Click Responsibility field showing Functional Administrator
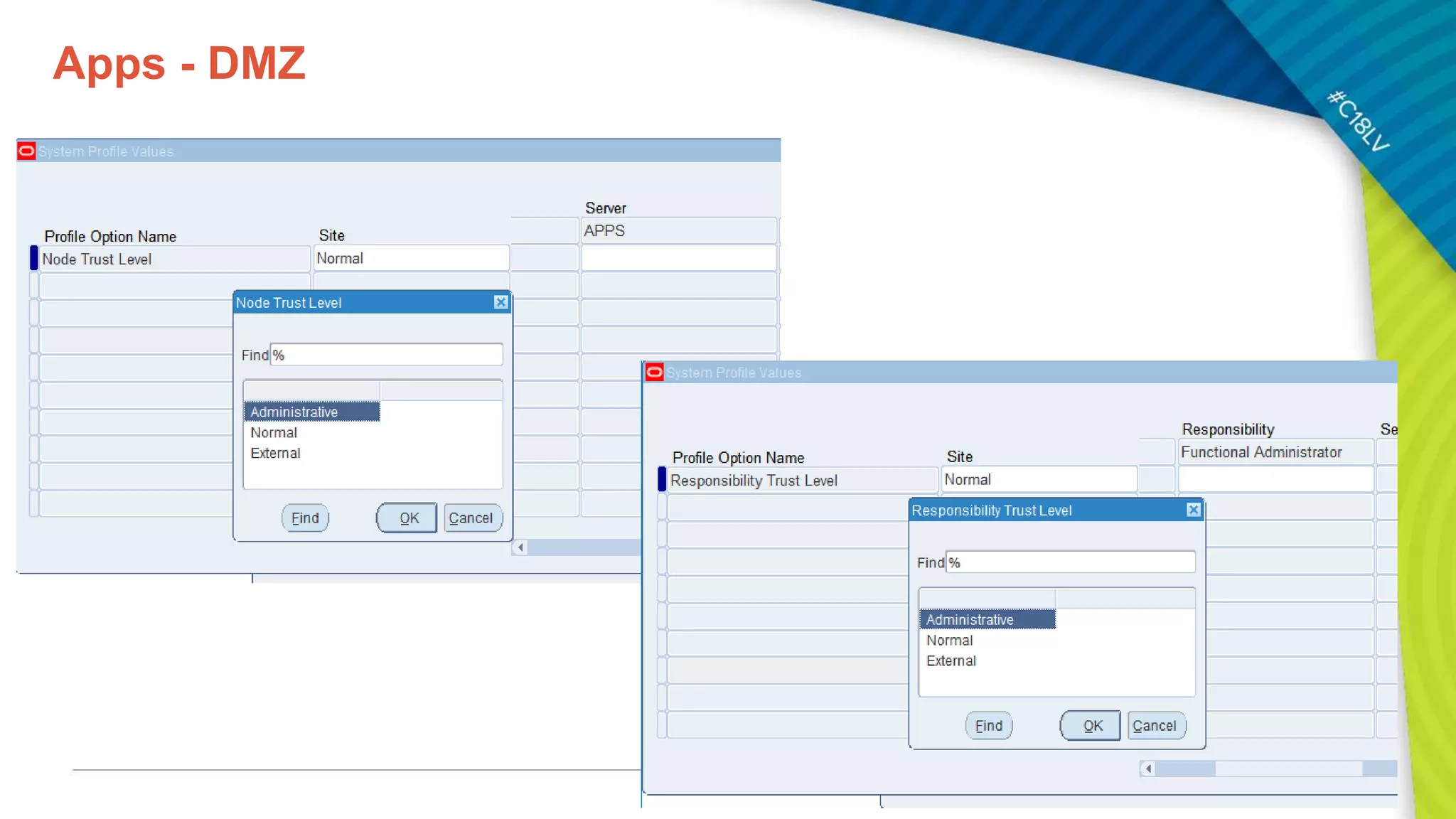1456x819 pixels. (x=1274, y=452)
